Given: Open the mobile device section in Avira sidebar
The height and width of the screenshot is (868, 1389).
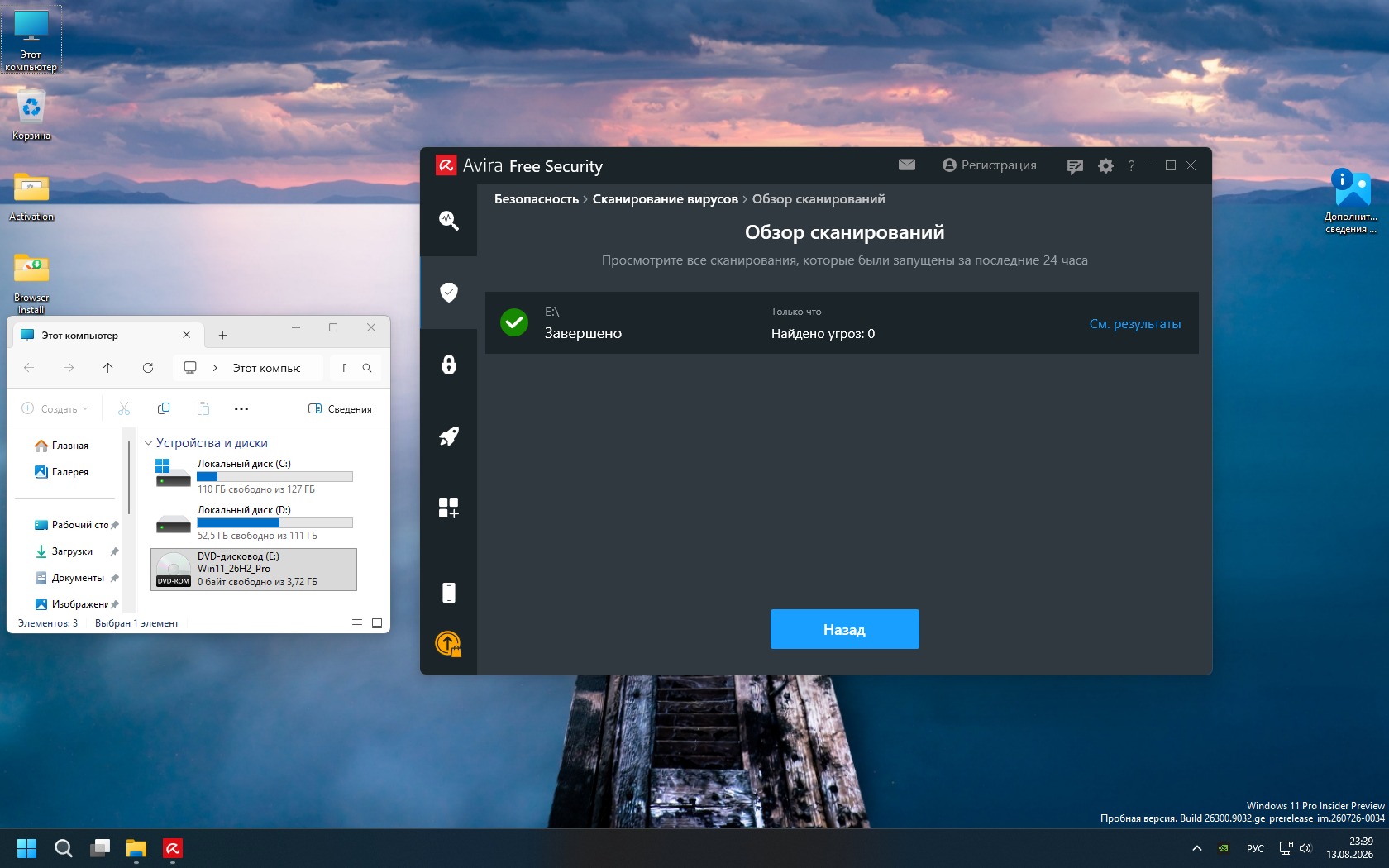Looking at the screenshot, I should tap(448, 592).
